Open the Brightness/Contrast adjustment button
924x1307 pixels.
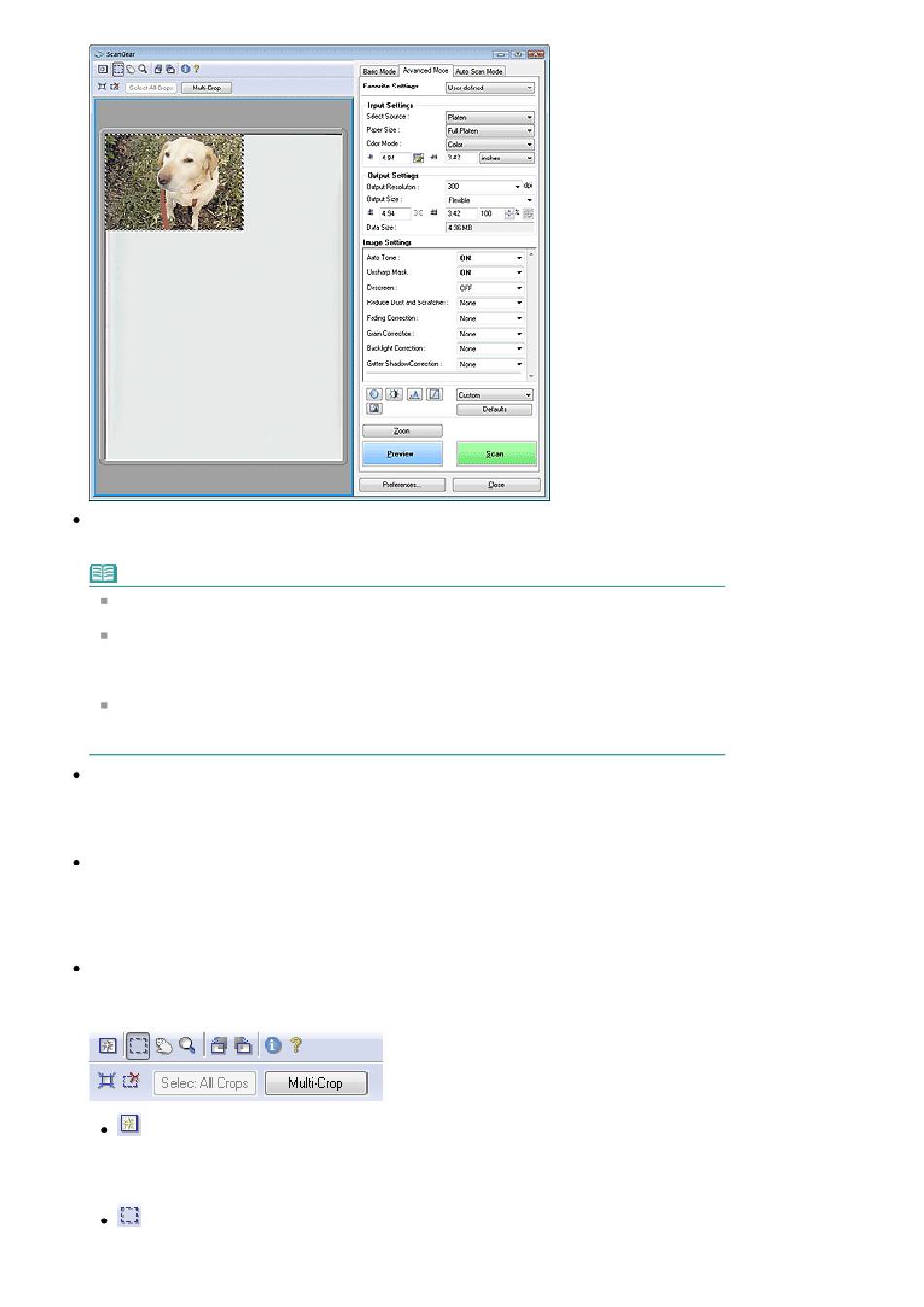[394, 394]
